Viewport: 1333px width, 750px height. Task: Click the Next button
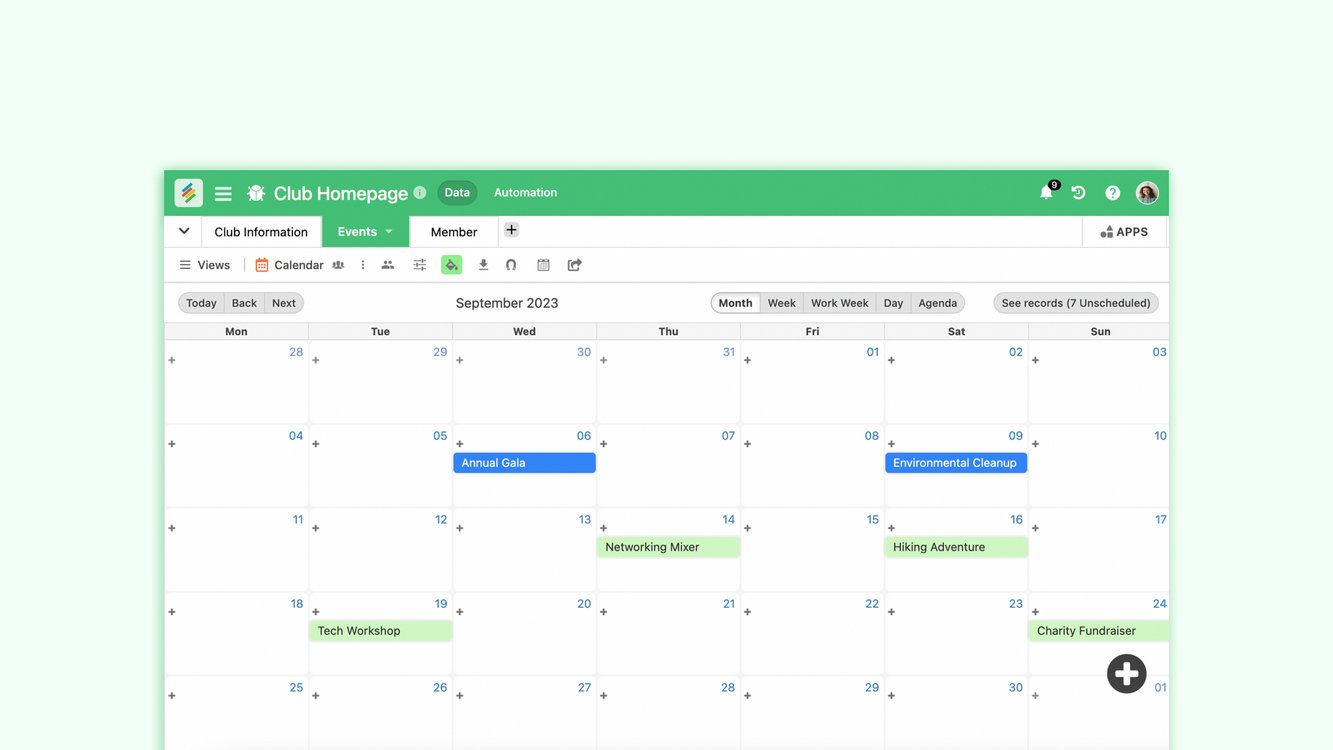pos(284,303)
